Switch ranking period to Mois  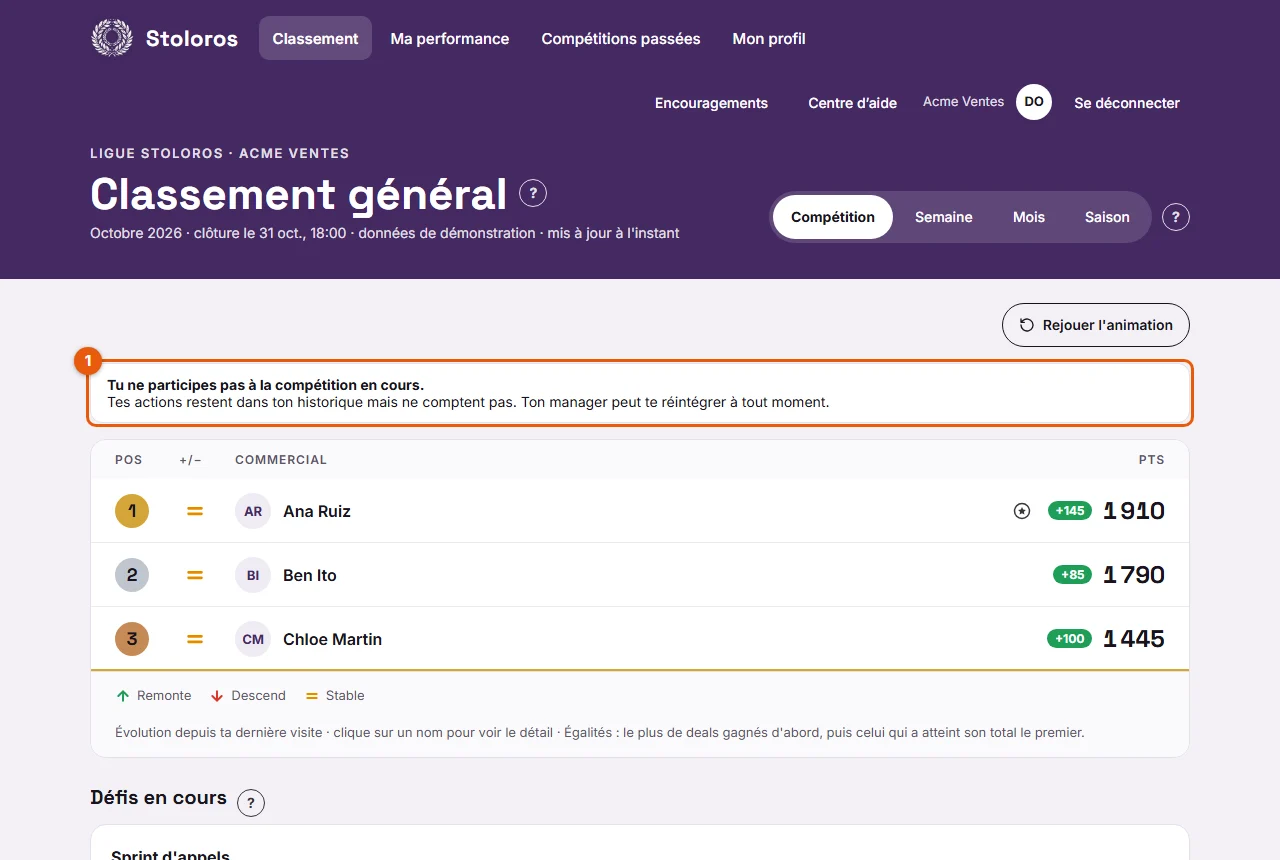coord(1029,217)
